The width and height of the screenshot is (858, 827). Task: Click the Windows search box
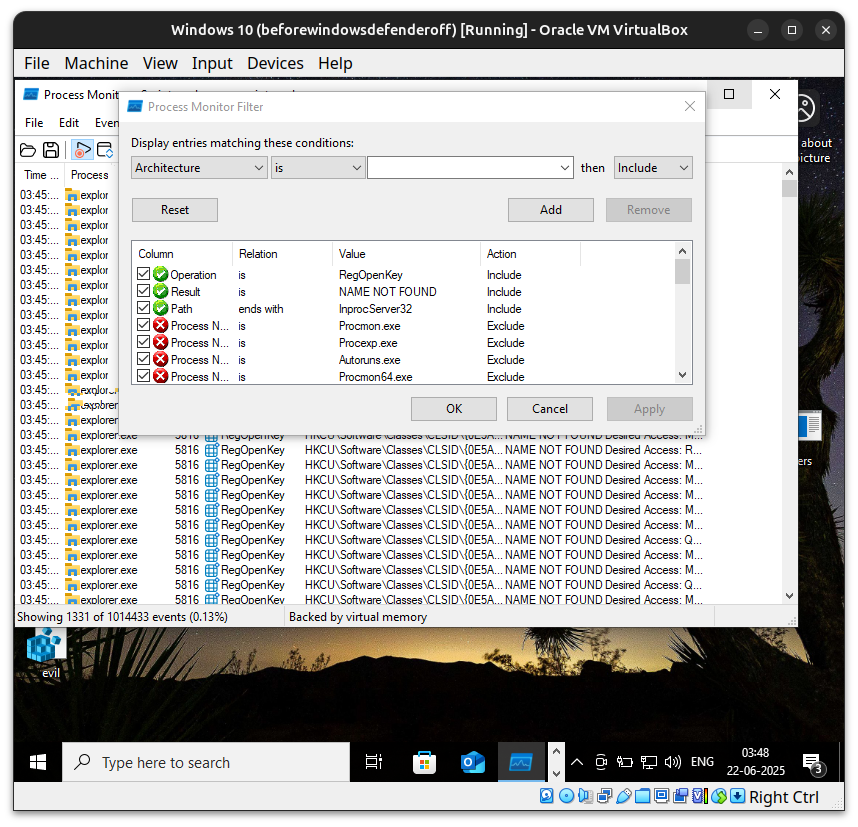tap(206, 762)
